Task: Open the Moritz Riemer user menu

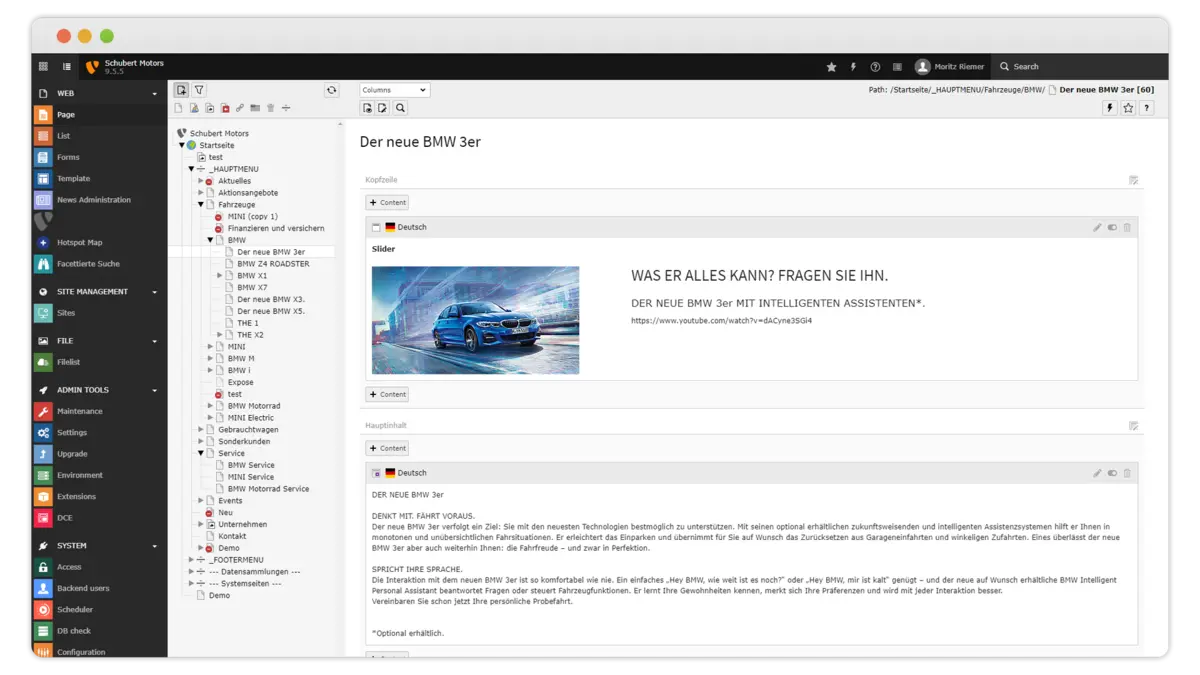Action: coord(949,67)
